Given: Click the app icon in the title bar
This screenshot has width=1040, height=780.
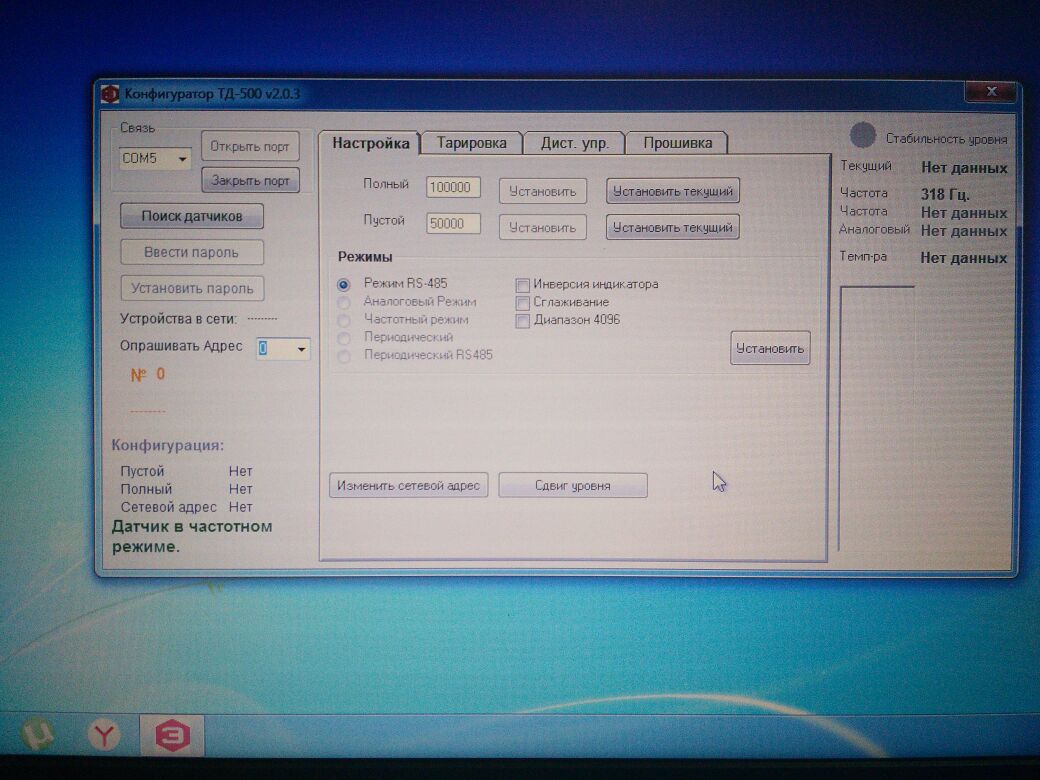Looking at the screenshot, I should point(110,94).
